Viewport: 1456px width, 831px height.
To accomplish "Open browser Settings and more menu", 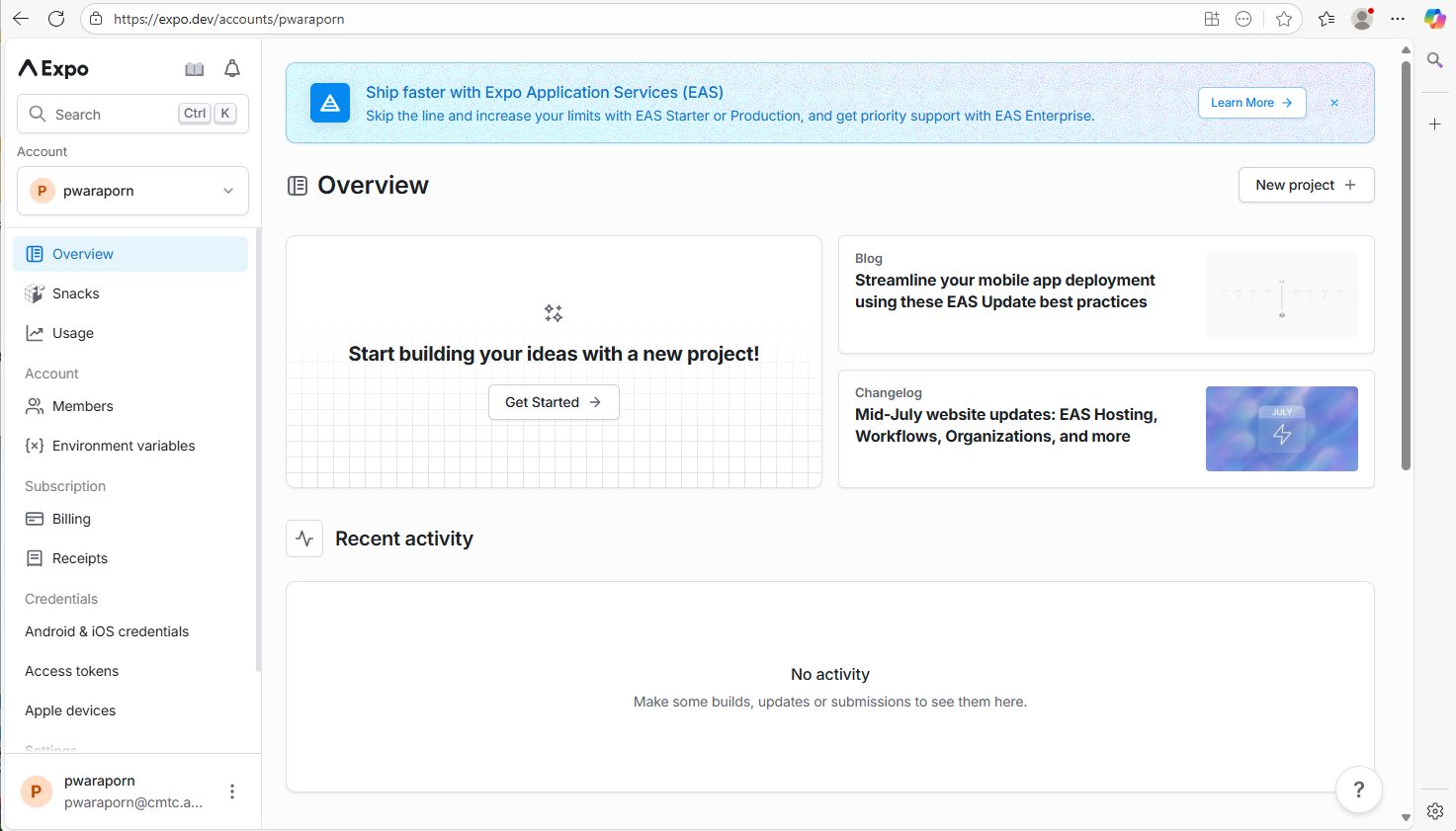I will [1398, 19].
